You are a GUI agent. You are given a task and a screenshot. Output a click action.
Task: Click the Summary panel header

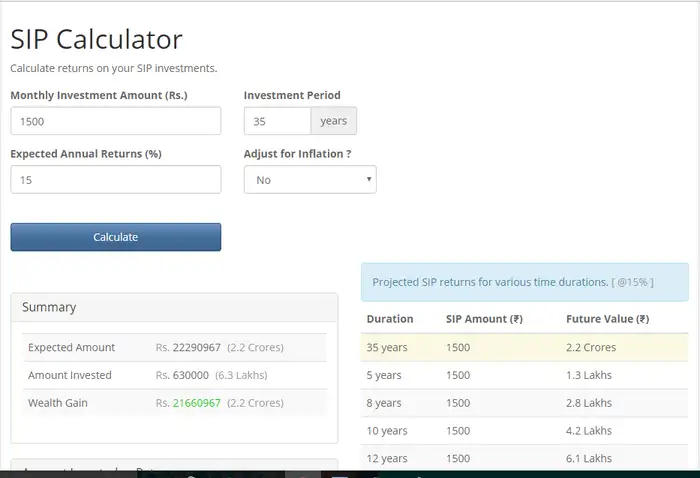click(x=174, y=307)
